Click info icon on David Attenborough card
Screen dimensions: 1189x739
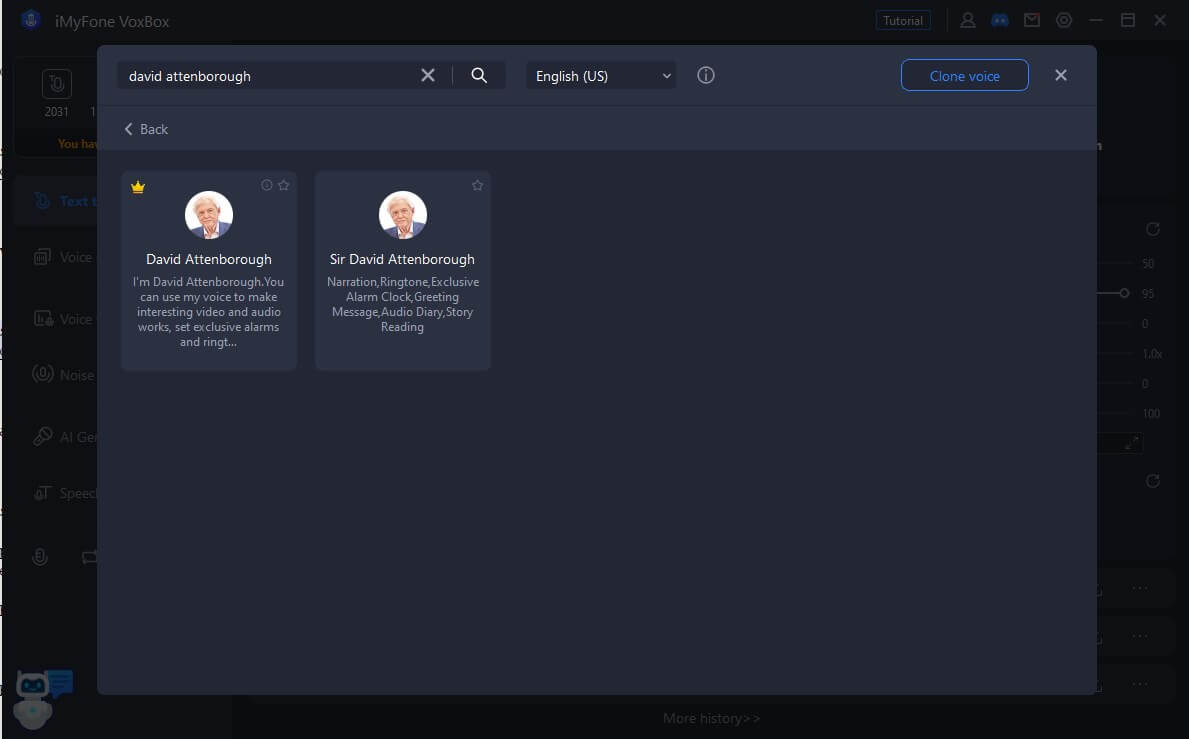(266, 185)
